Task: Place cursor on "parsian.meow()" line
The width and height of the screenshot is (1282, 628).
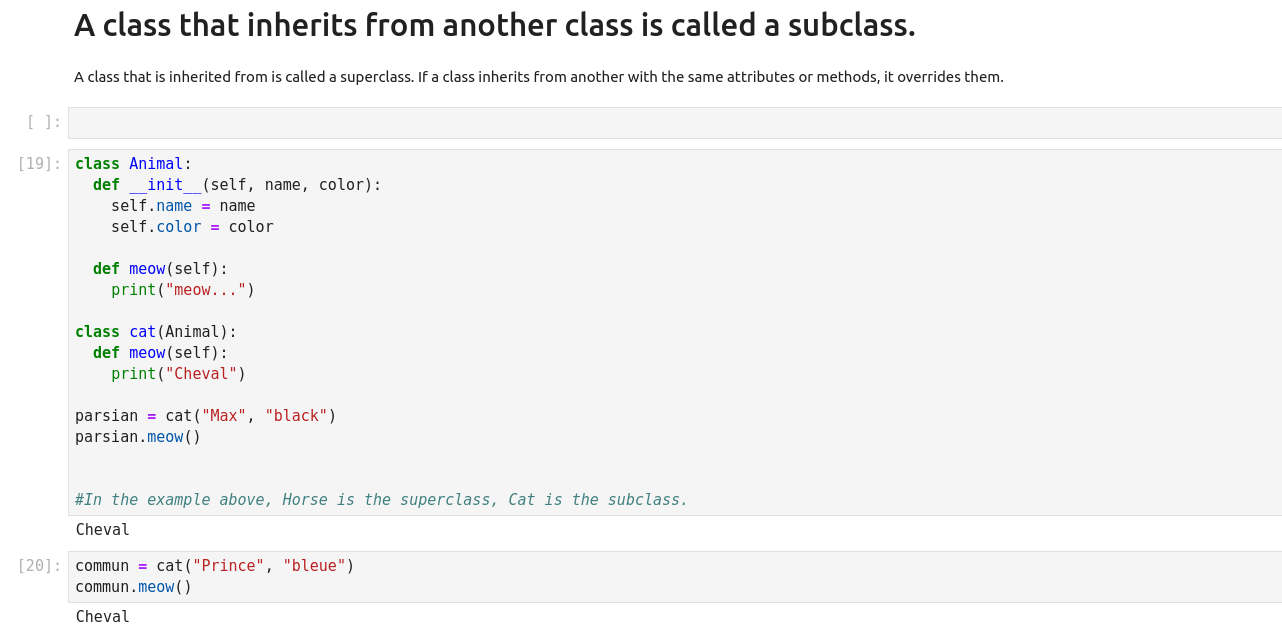Action: click(138, 437)
